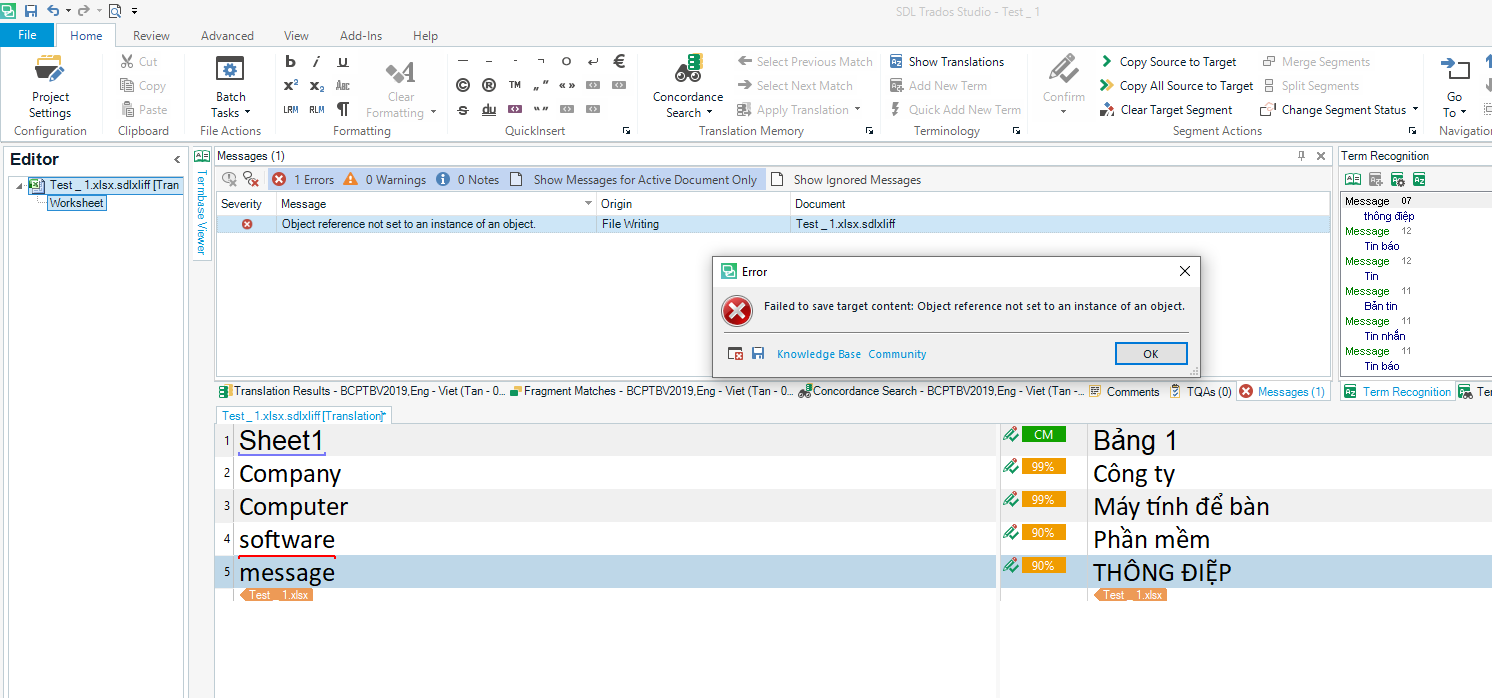Switch to the TQAs (0) panel tab
1492x698 pixels.
(x=1201, y=391)
